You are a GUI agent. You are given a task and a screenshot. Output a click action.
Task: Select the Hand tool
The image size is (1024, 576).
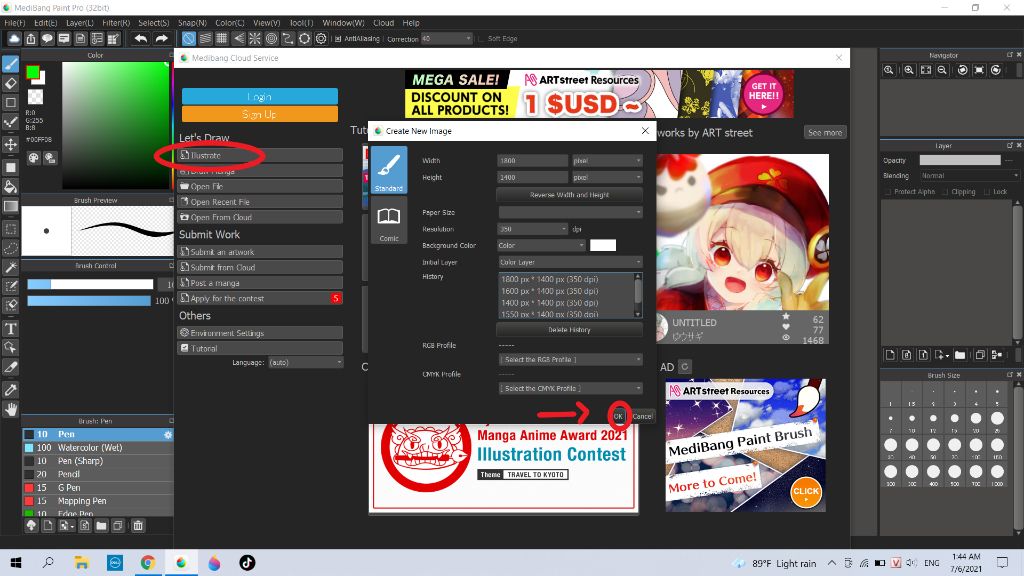[x=10, y=409]
